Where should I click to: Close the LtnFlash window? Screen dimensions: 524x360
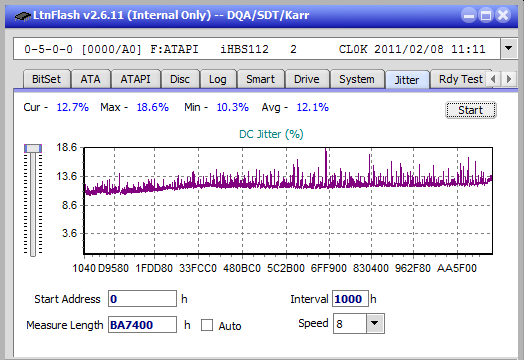pos(503,15)
